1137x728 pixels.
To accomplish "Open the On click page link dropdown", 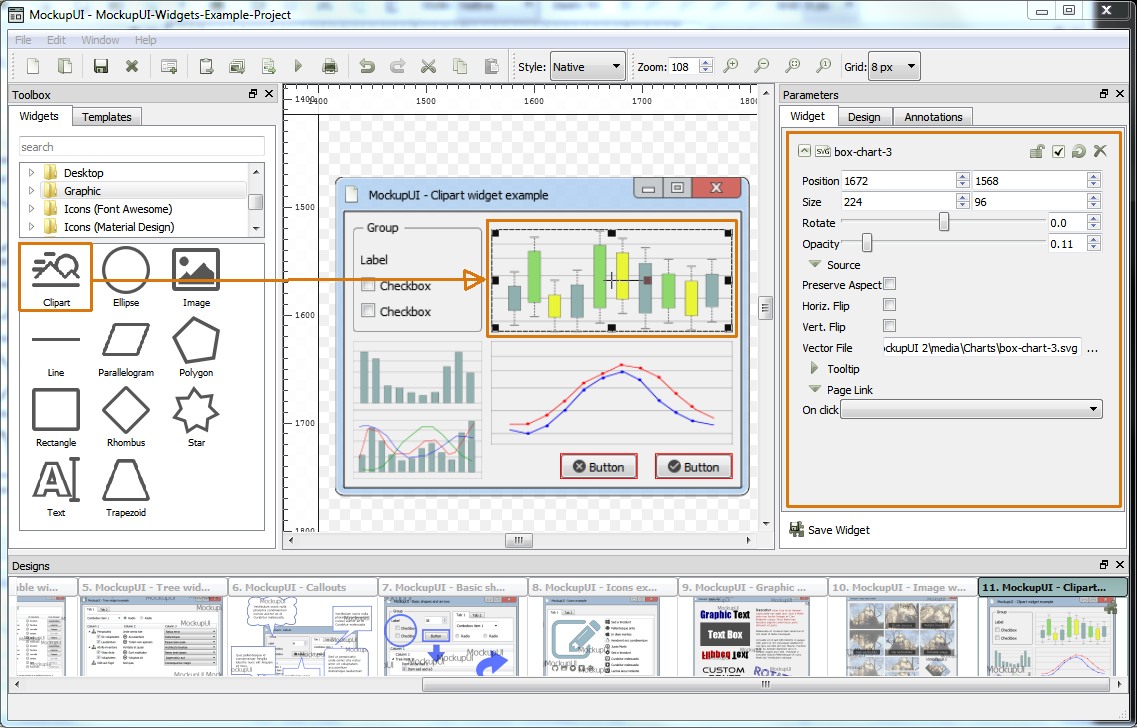I will (x=971, y=410).
